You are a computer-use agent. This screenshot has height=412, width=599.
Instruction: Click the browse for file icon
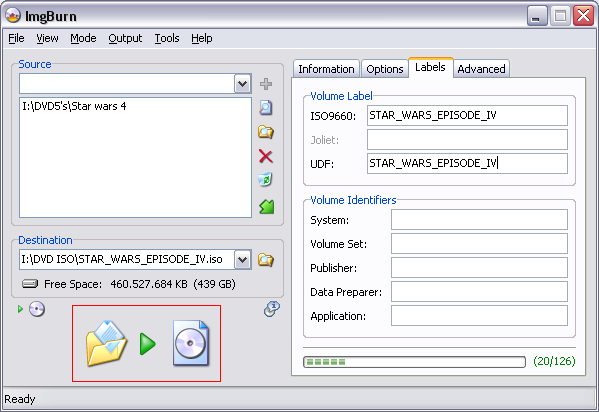pos(266,108)
